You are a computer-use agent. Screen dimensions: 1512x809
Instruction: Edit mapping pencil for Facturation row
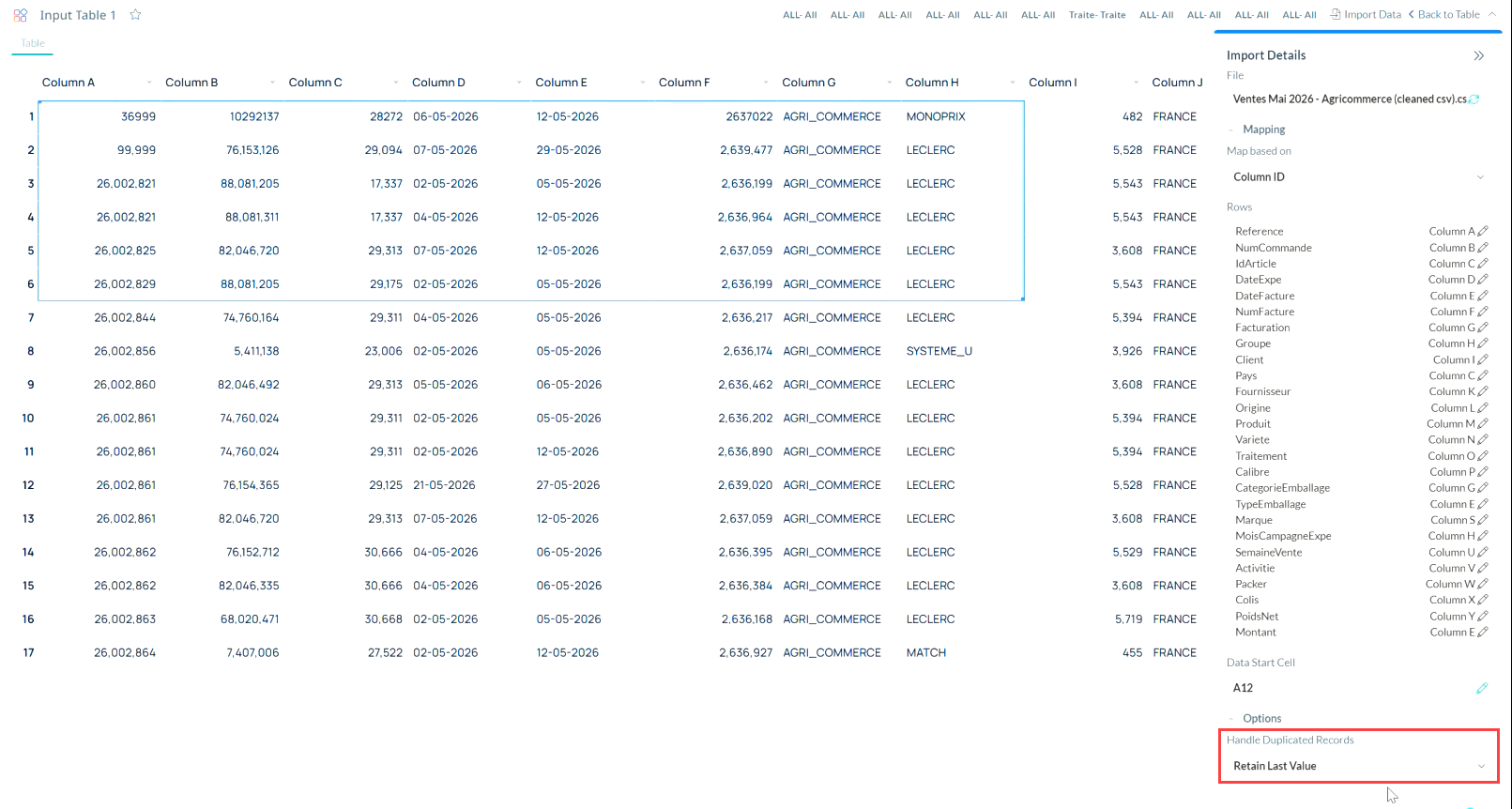(1483, 328)
